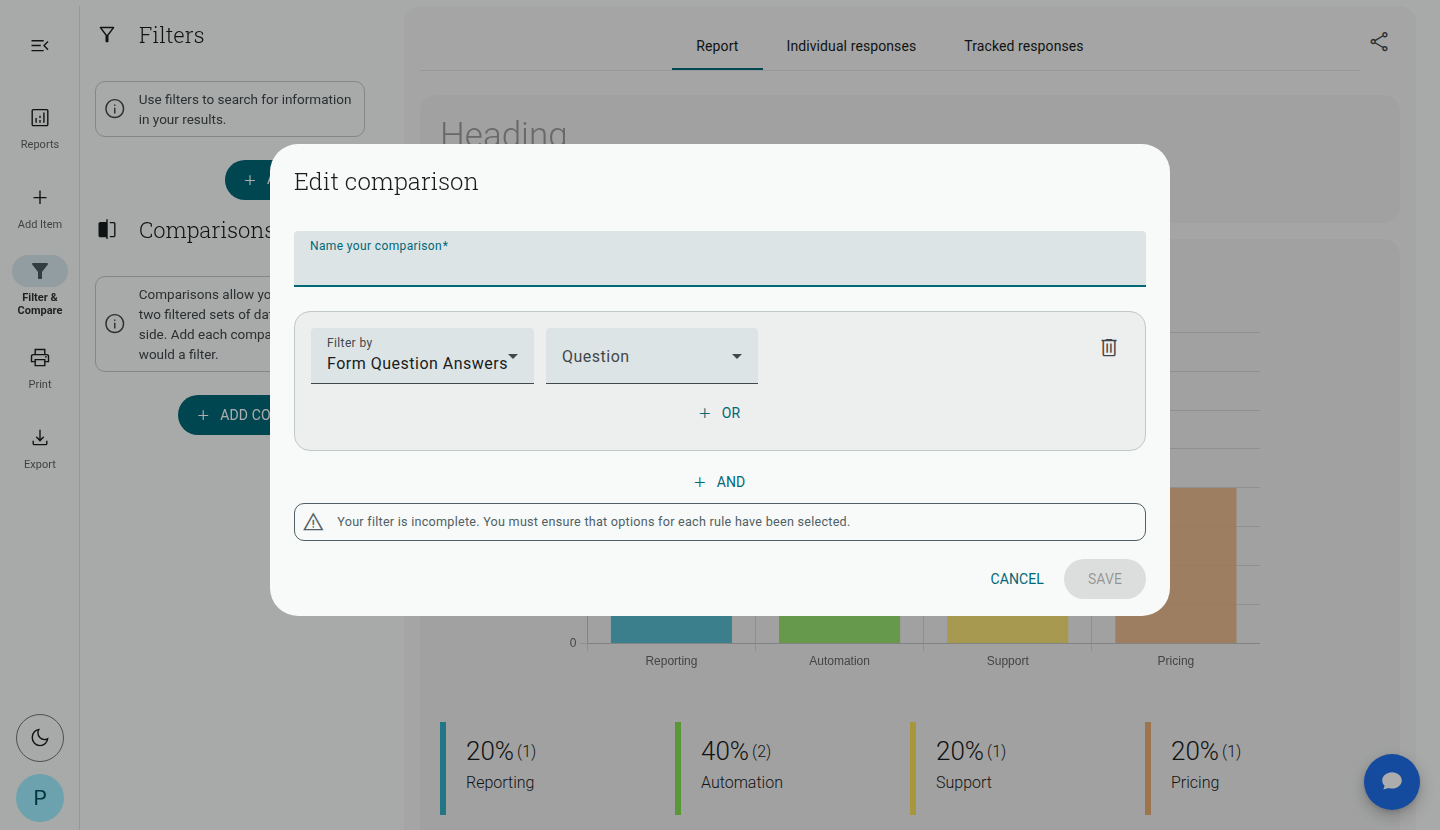1440x830 pixels.
Task: Click the disabled Save button
Action: point(1105,579)
